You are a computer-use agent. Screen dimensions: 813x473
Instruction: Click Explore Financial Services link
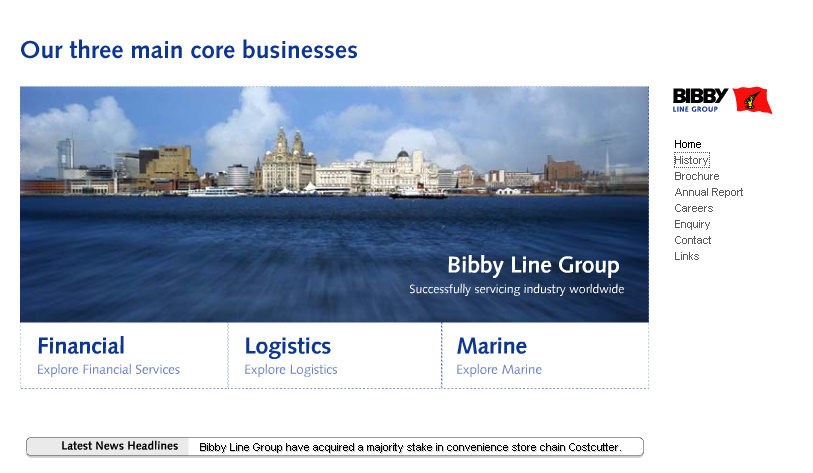coord(108,370)
